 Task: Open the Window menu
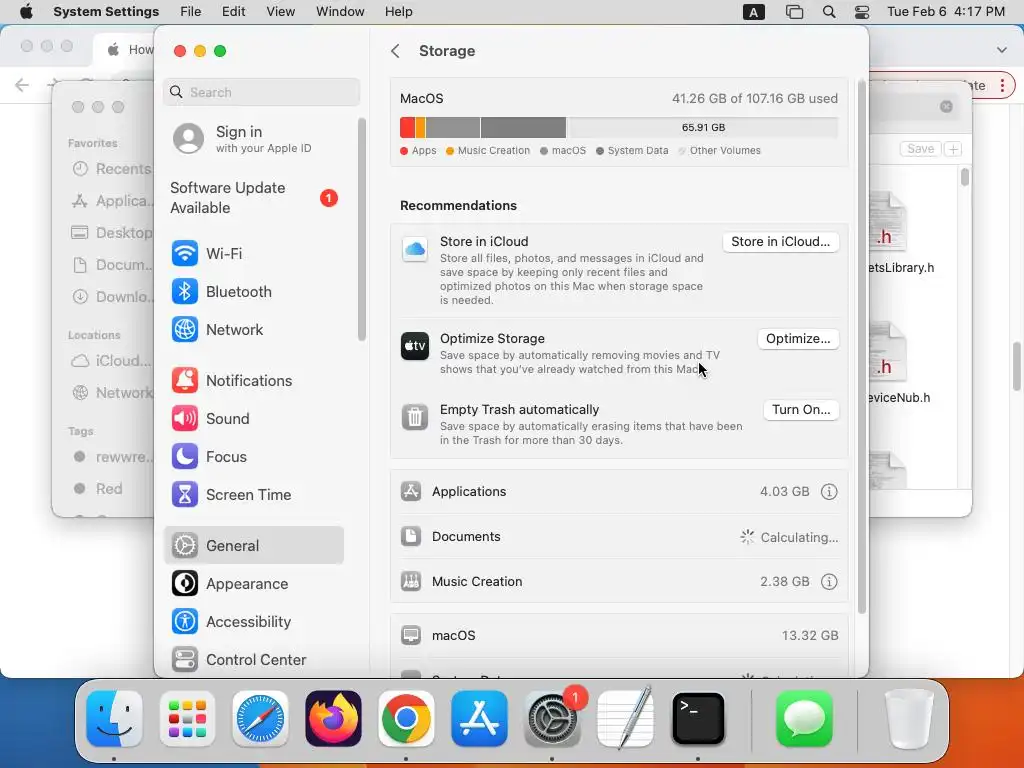(x=340, y=12)
